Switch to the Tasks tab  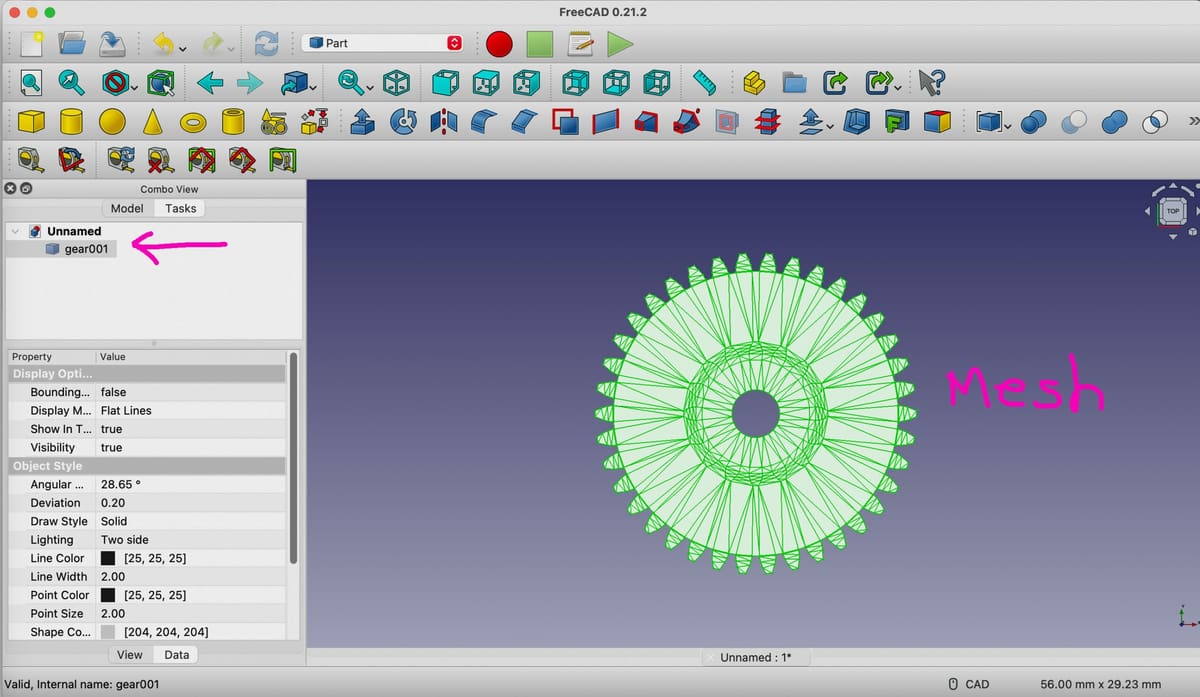pos(181,208)
